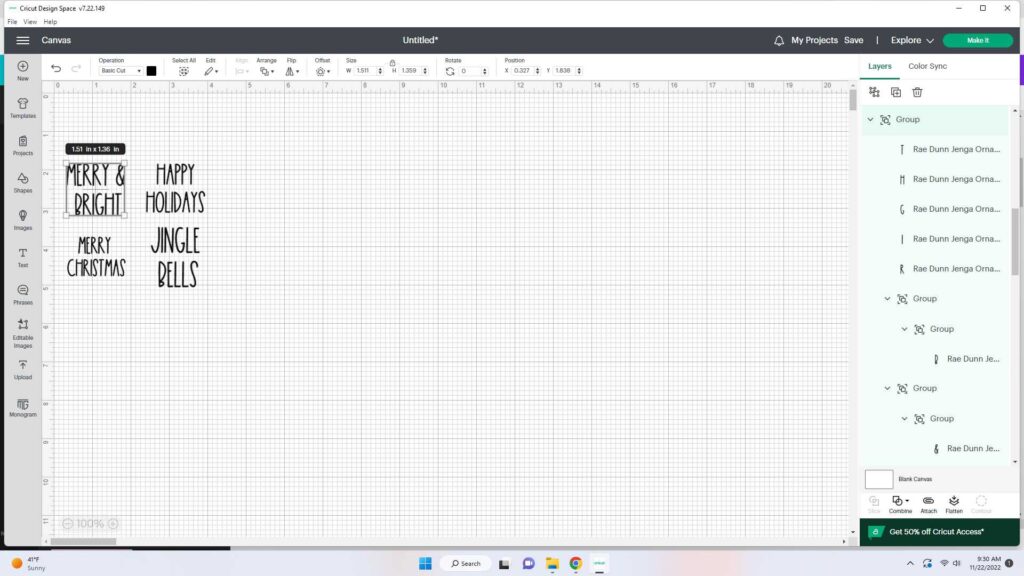Open the Phrases panel
Screen dimensions: 1024x576
[x=23, y=295]
